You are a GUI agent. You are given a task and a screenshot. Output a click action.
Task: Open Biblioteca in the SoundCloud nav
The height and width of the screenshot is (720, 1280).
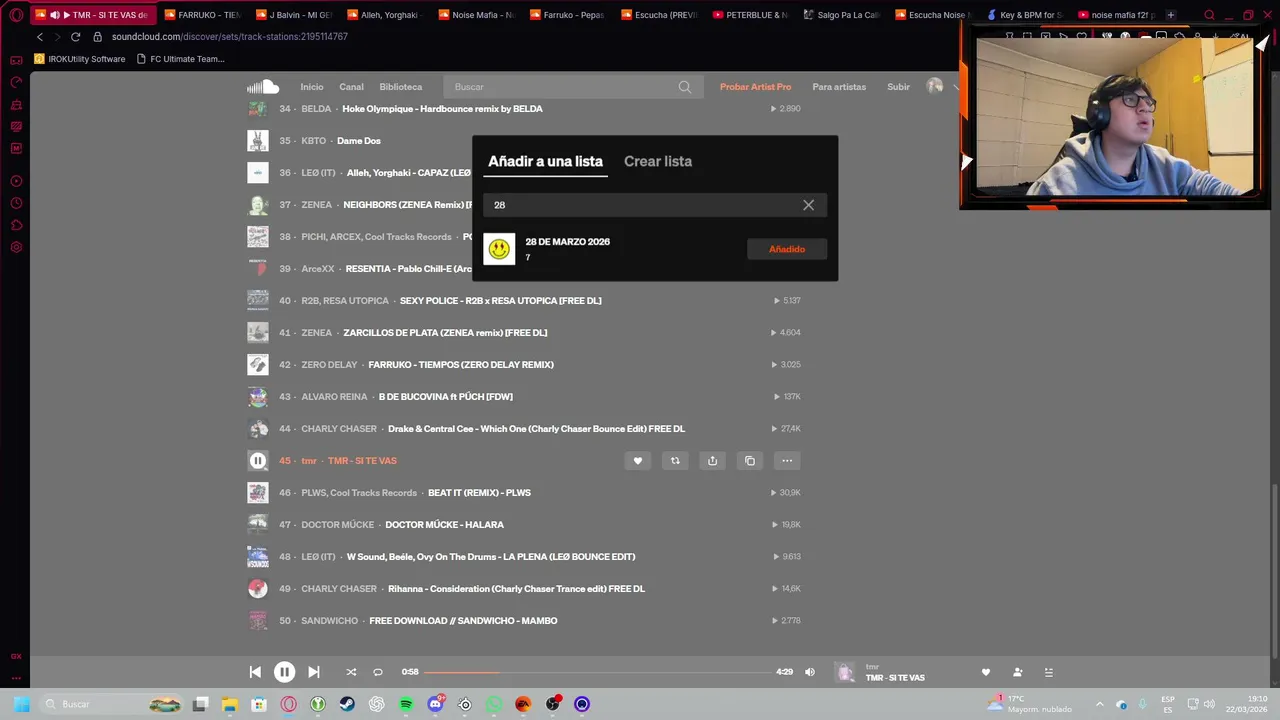pyautogui.click(x=401, y=87)
